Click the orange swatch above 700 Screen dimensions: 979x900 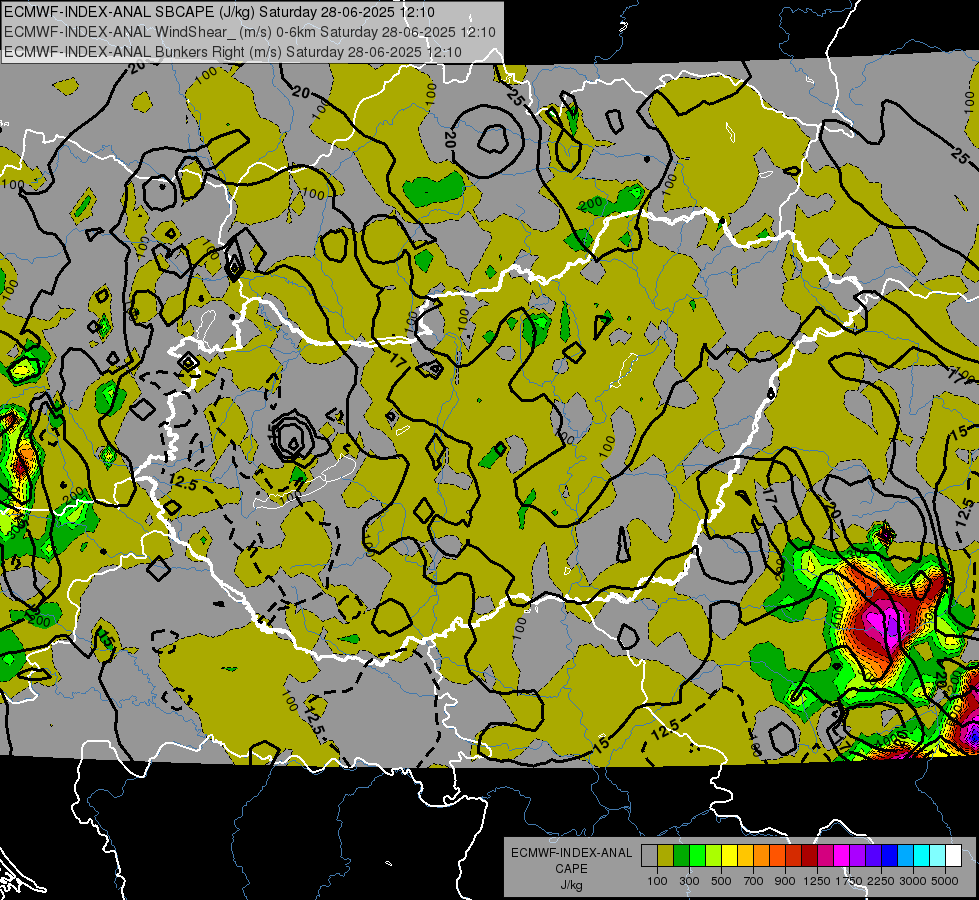coord(761,855)
